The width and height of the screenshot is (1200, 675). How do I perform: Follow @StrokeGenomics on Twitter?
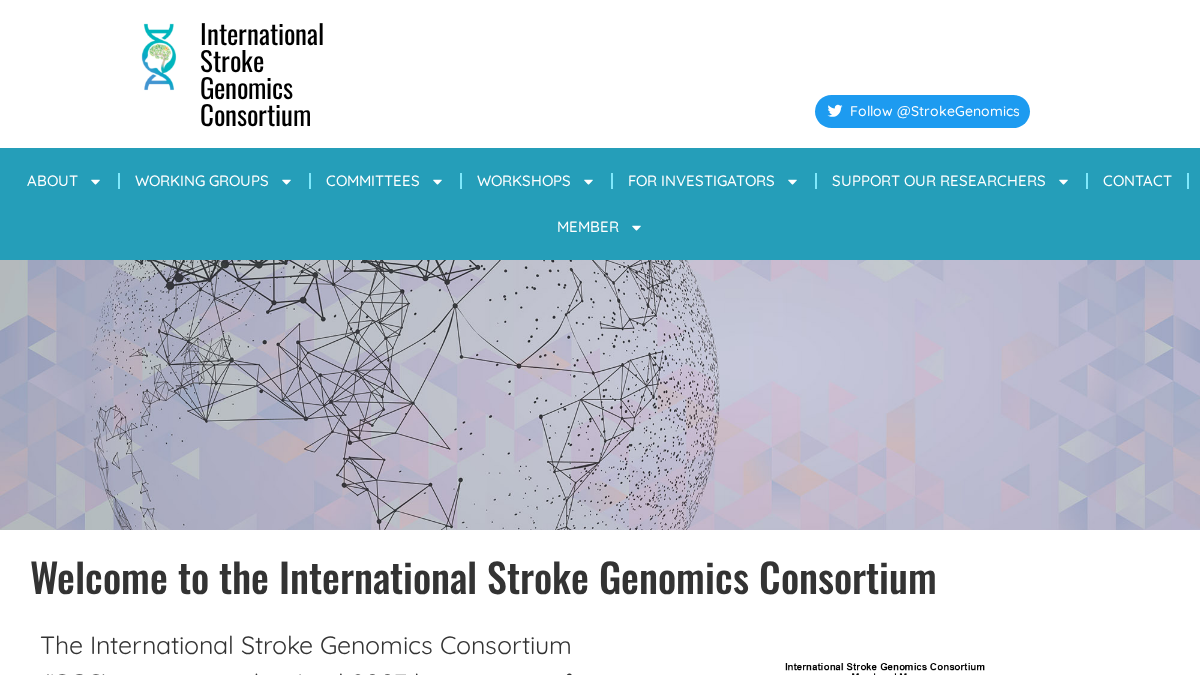[922, 111]
